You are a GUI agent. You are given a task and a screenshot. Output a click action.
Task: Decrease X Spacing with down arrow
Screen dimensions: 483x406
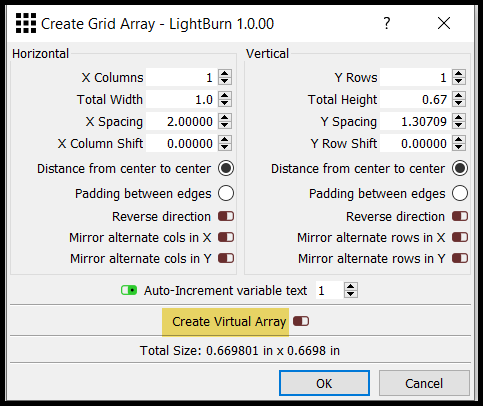[225, 125]
